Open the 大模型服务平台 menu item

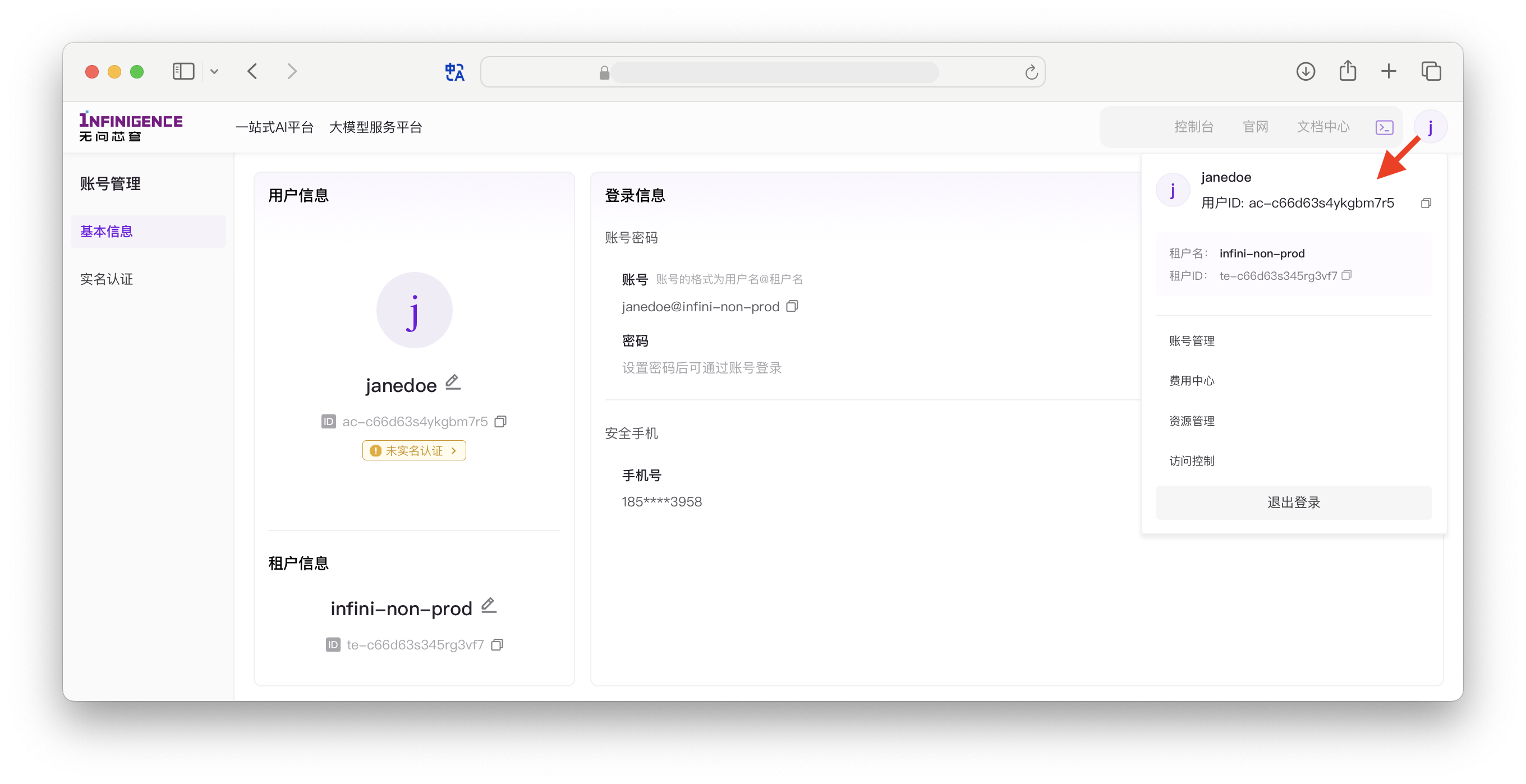pyautogui.click(x=375, y=127)
